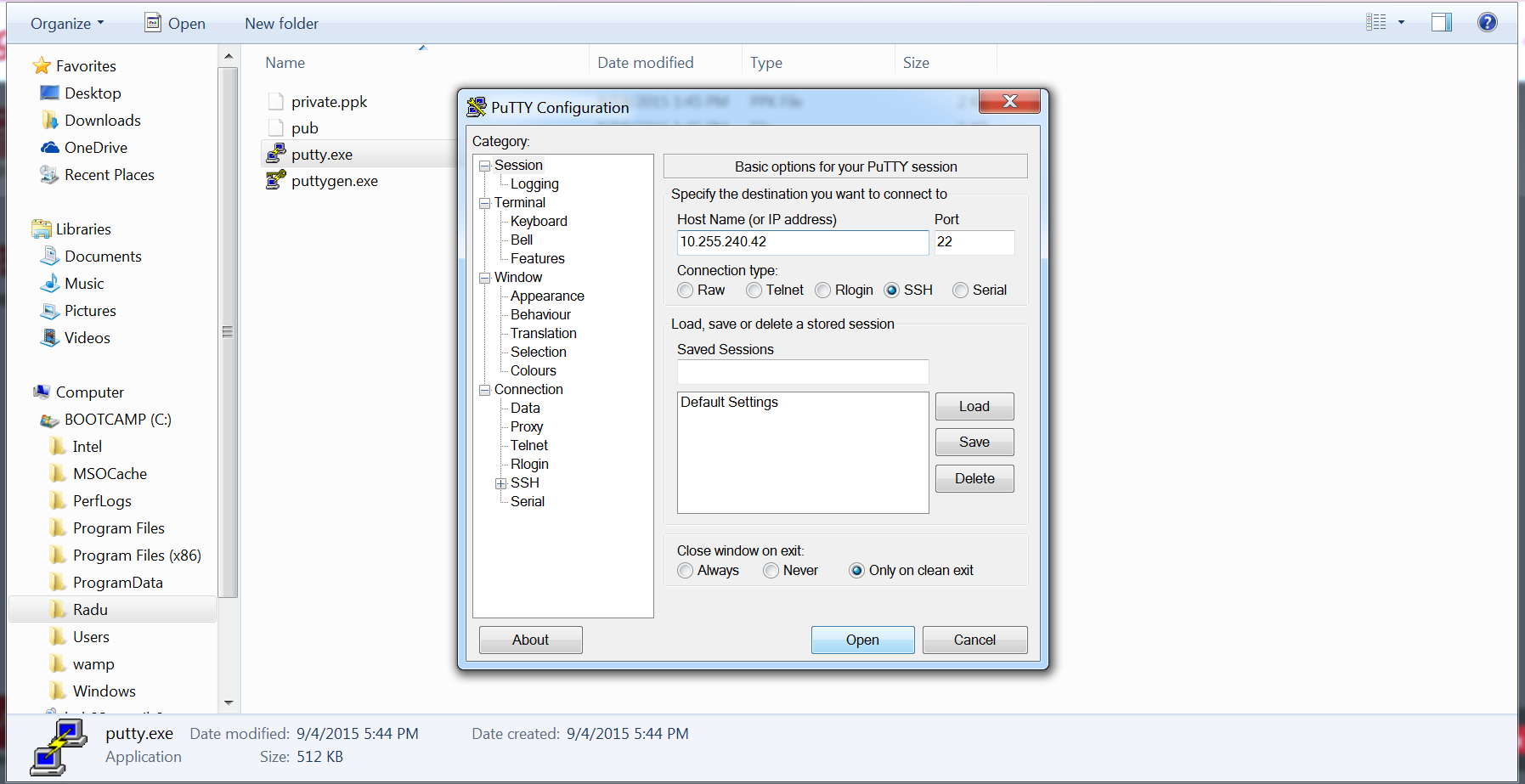Click the private.ppk file icon
Screen dimensions: 1525x784
pyautogui.click(x=275, y=102)
